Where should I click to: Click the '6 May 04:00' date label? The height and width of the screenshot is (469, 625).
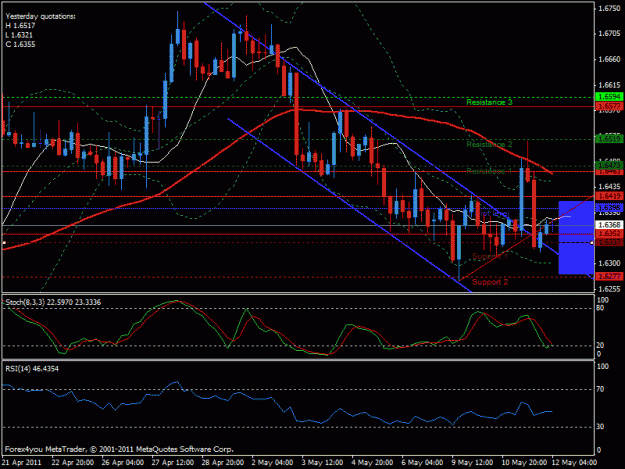423,463
